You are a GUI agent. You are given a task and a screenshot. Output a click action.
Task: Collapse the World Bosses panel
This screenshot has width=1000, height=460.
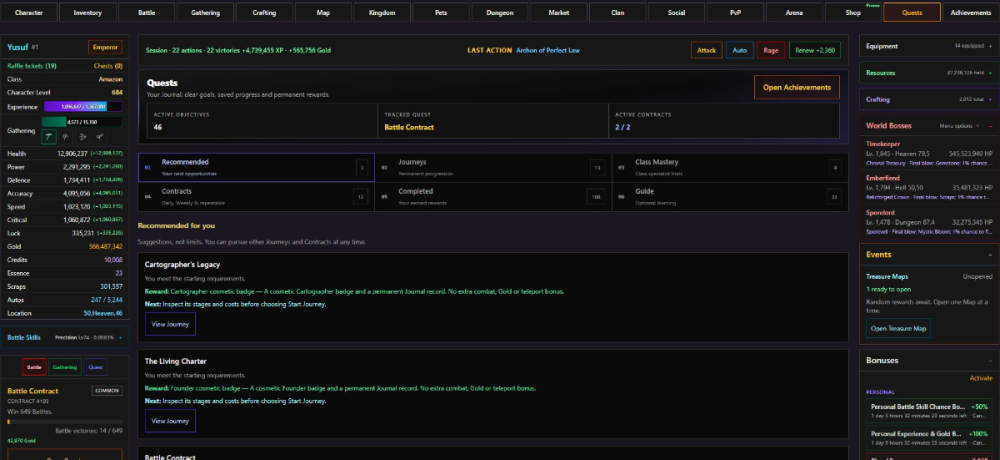(x=990, y=126)
